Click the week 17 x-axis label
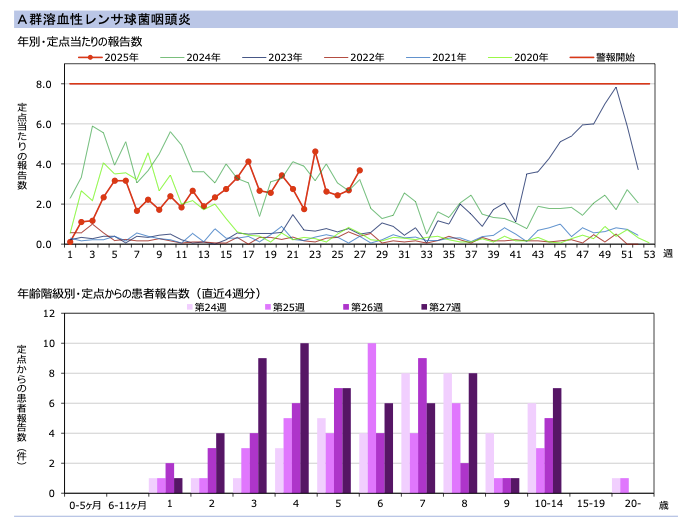The image size is (688, 517). (x=248, y=255)
